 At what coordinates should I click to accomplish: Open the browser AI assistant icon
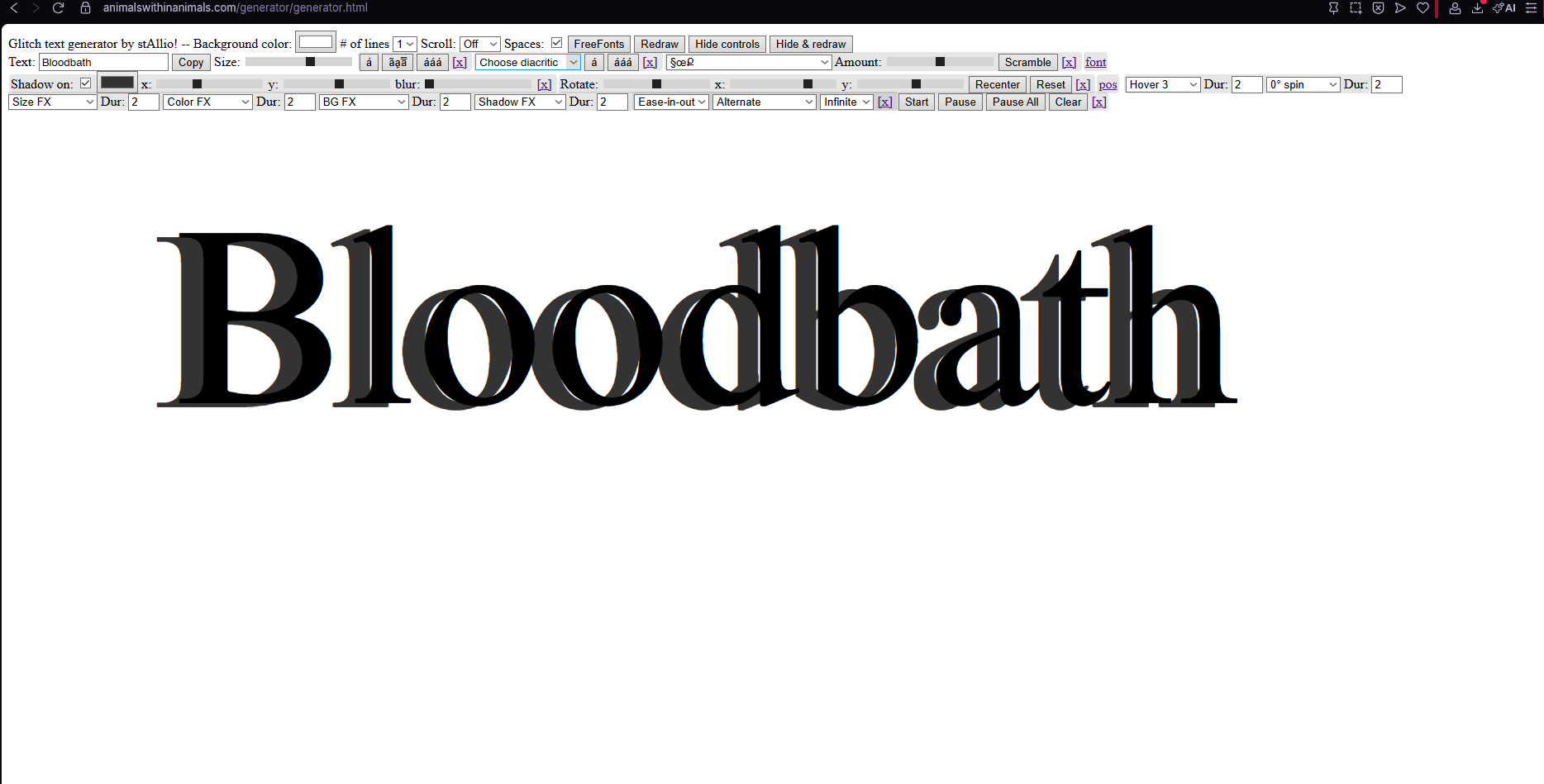coord(1504,8)
